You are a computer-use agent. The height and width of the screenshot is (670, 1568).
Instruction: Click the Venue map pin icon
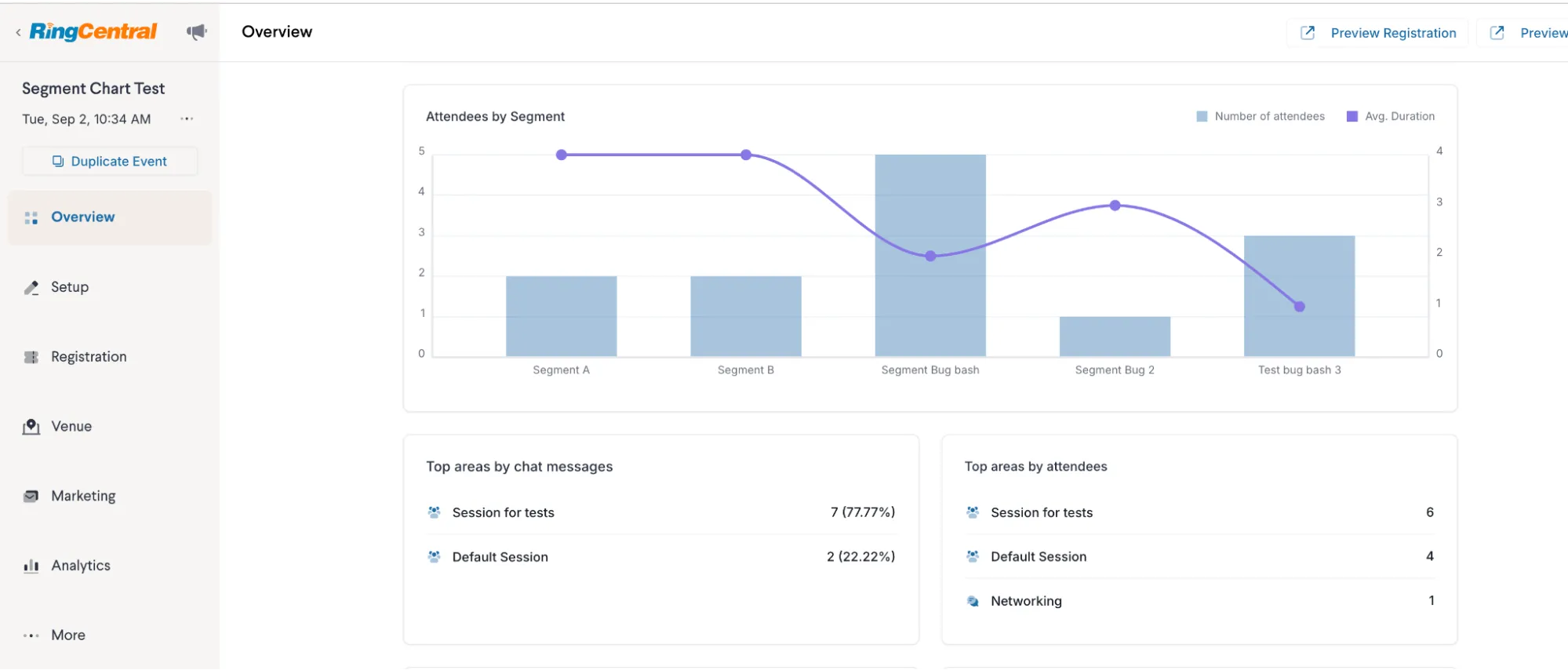coord(31,427)
